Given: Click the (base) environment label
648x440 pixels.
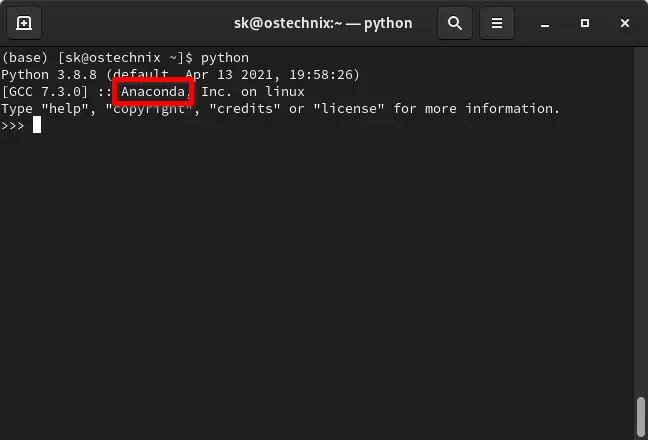Looking at the screenshot, I should (25, 57).
